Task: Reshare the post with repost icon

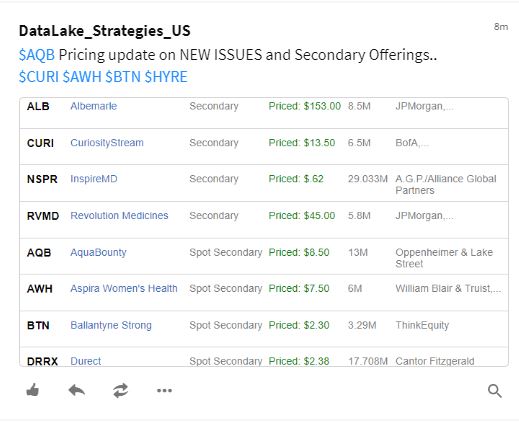Action: pos(120,390)
